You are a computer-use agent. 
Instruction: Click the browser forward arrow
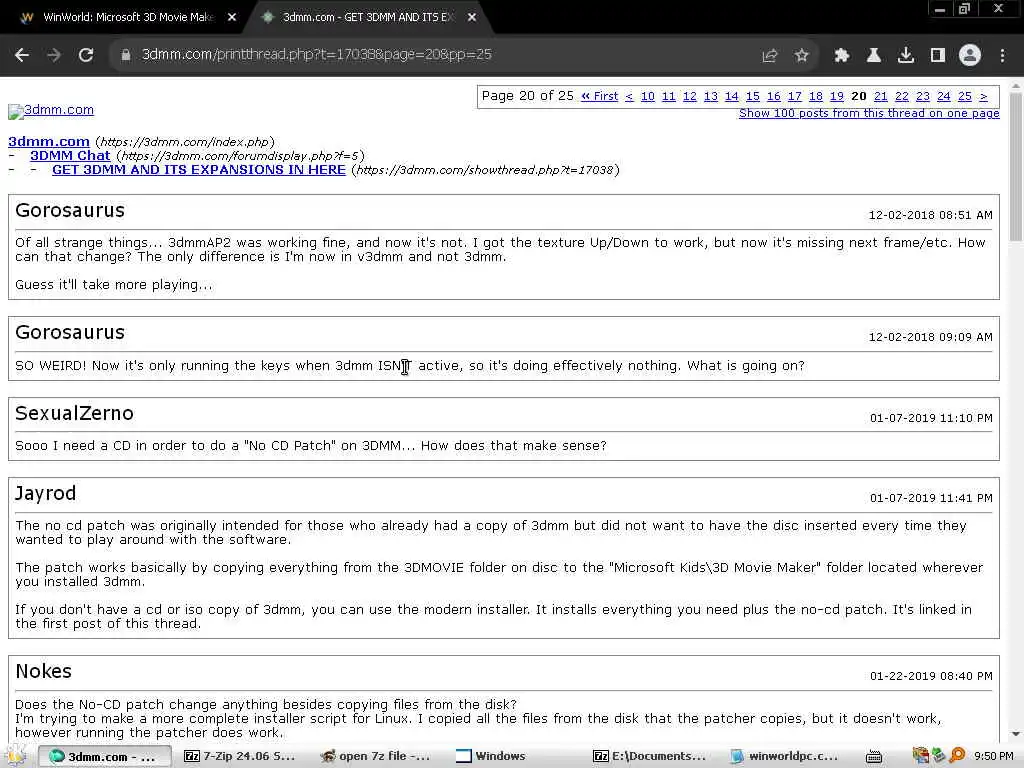(x=54, y=55)
